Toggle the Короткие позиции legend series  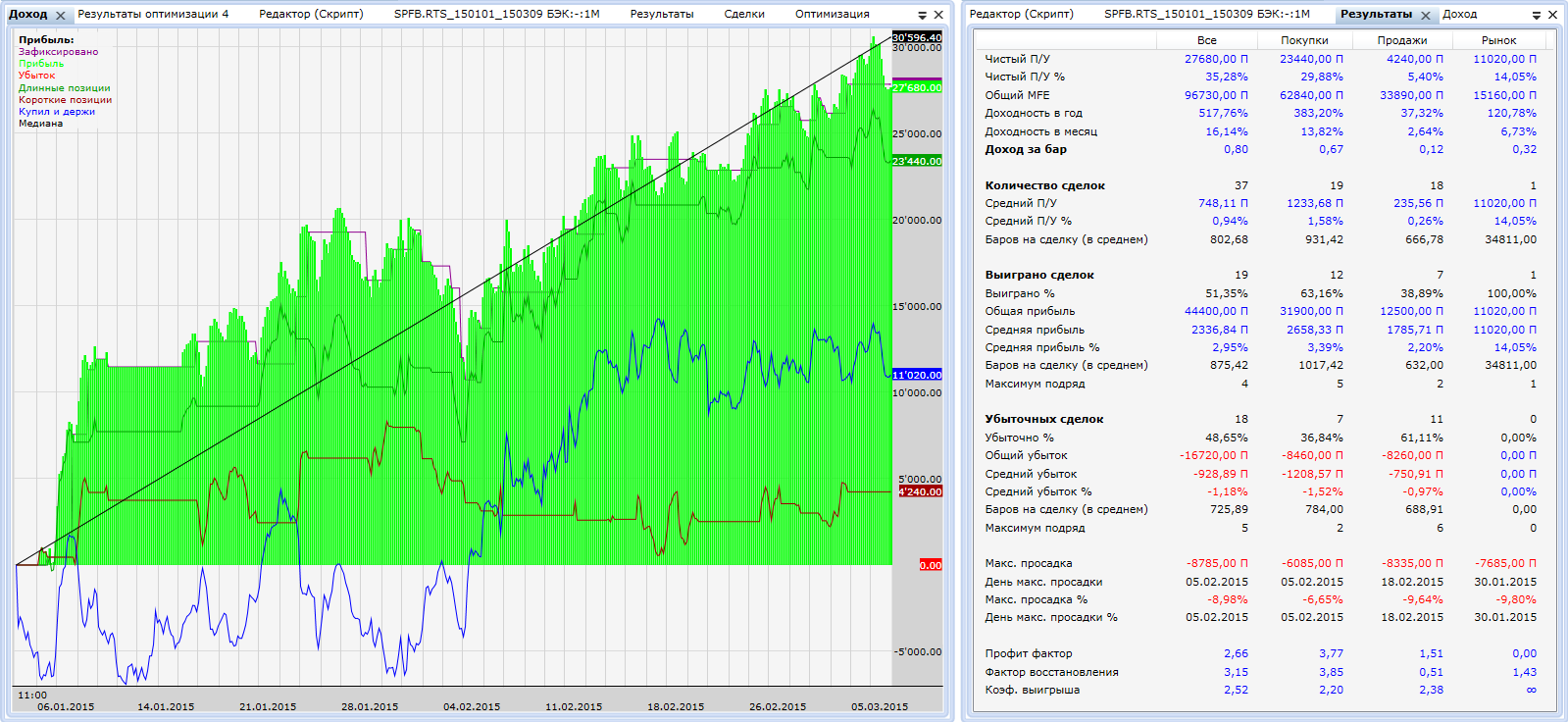pos(65,100)
